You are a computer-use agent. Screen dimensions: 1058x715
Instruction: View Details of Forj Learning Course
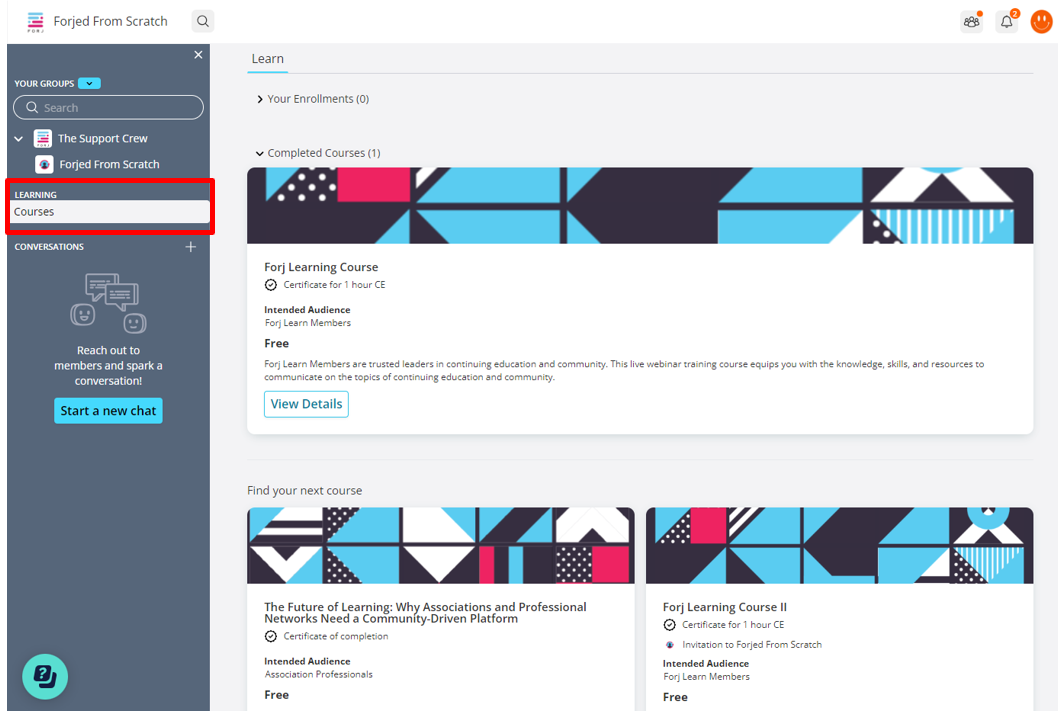click(306, 404)
